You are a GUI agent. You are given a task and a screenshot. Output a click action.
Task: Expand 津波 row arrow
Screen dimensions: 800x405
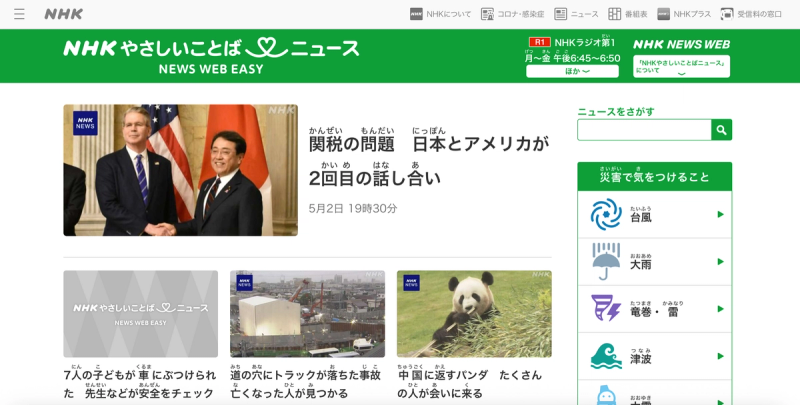coord(720,356)
